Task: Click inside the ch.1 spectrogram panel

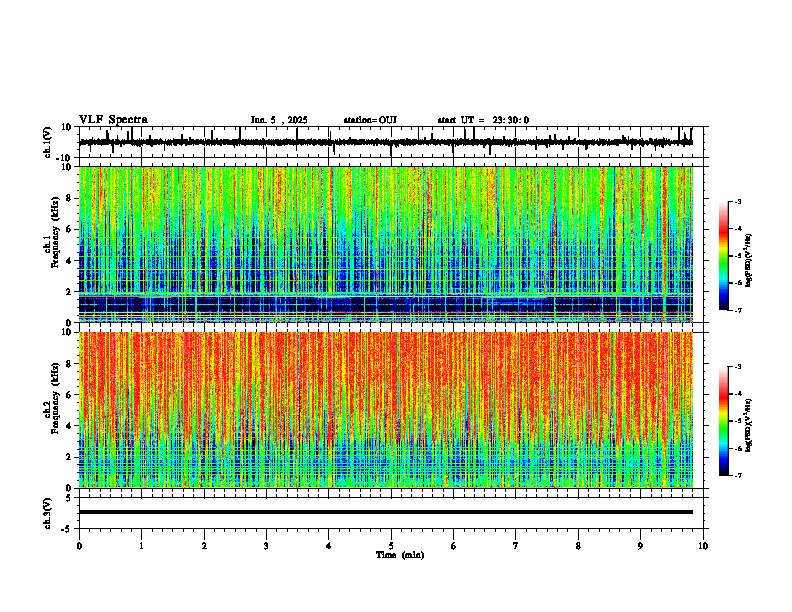Action: point(386,244)
